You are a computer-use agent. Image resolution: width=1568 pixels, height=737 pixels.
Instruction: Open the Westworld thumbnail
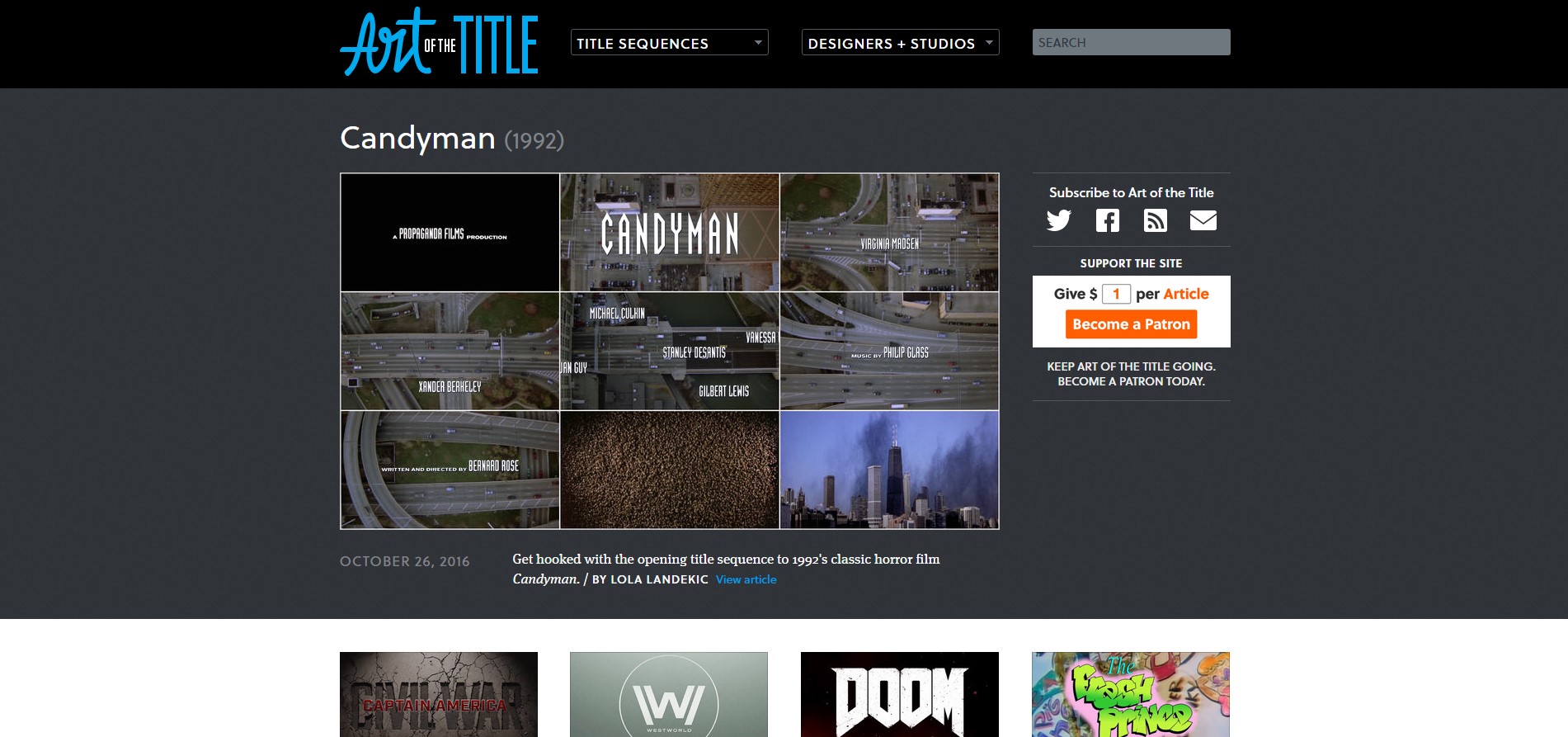(669, 694)
